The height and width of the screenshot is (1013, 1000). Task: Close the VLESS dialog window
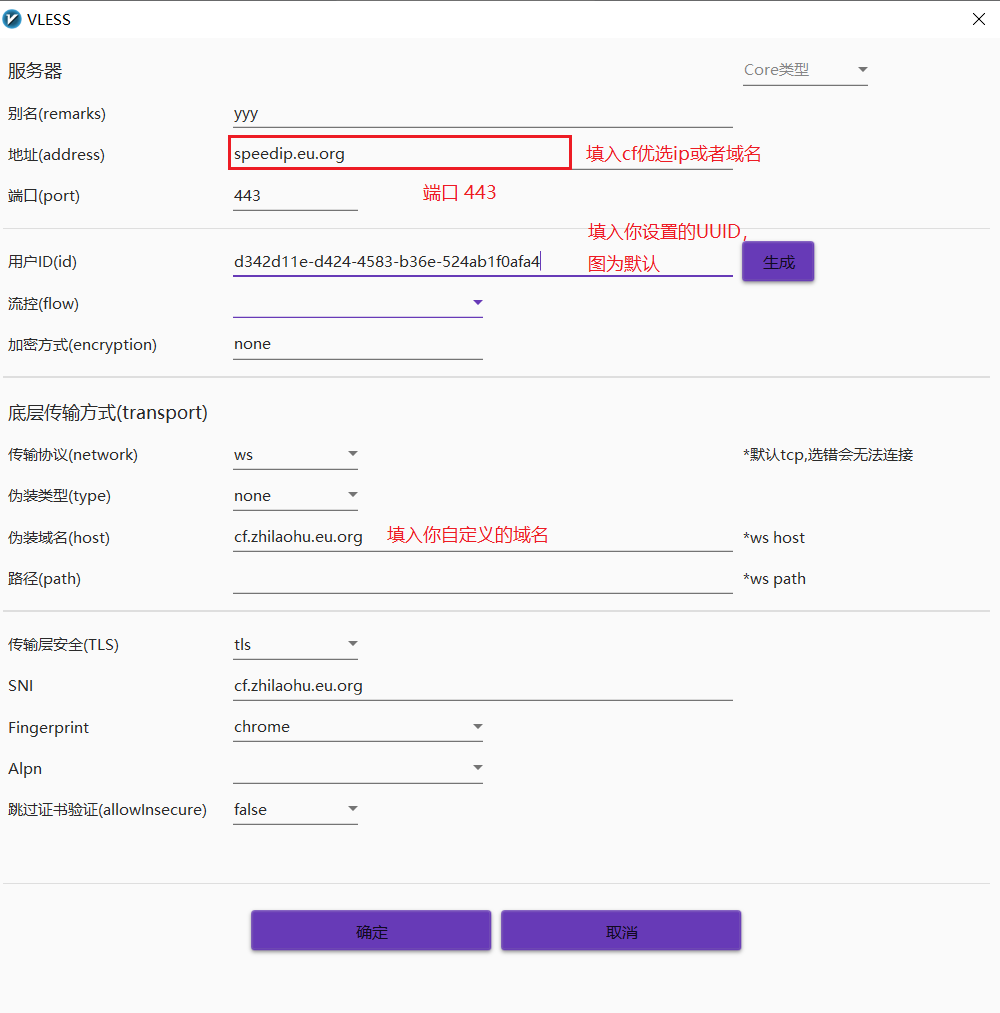[x=978, y=19]
